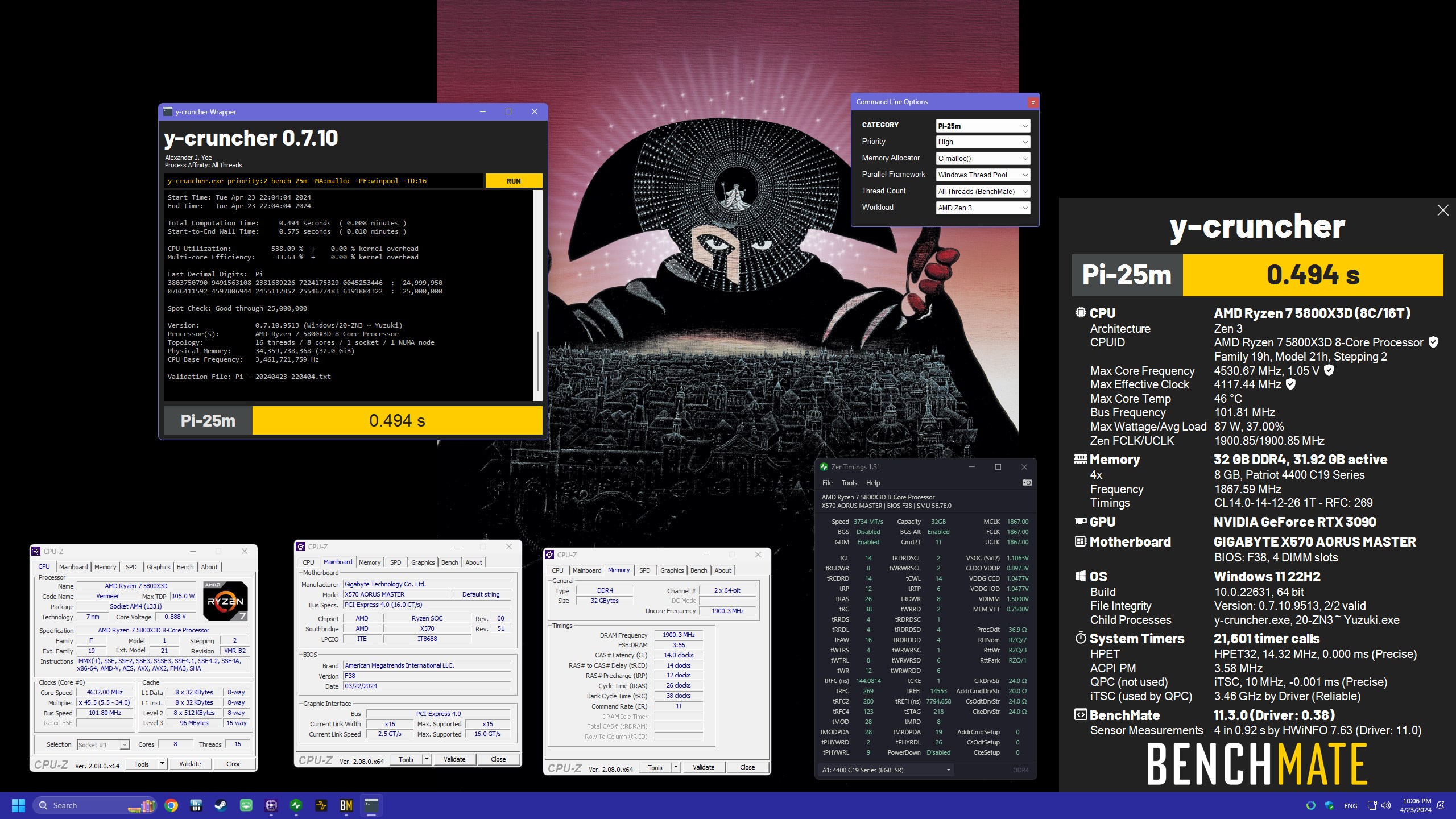Switch to Bench tab in Mainboard CPU-Z window

[449, 562]
